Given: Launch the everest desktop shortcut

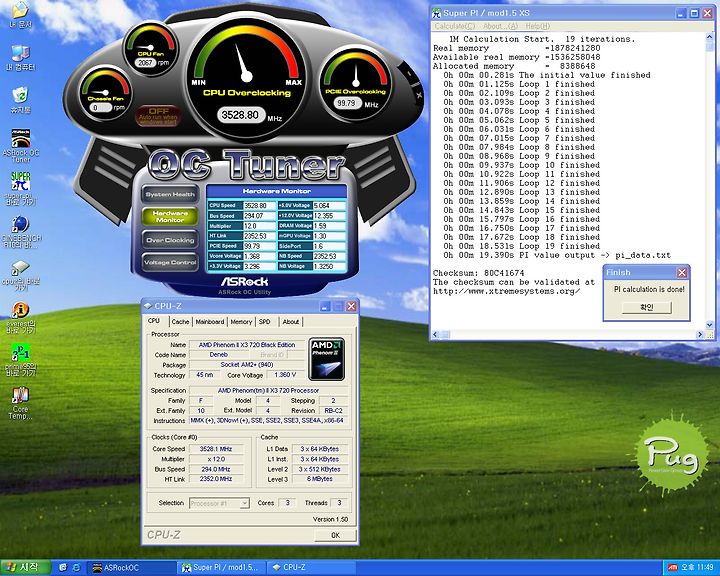Looking at the screenshot, I should 21,317.
